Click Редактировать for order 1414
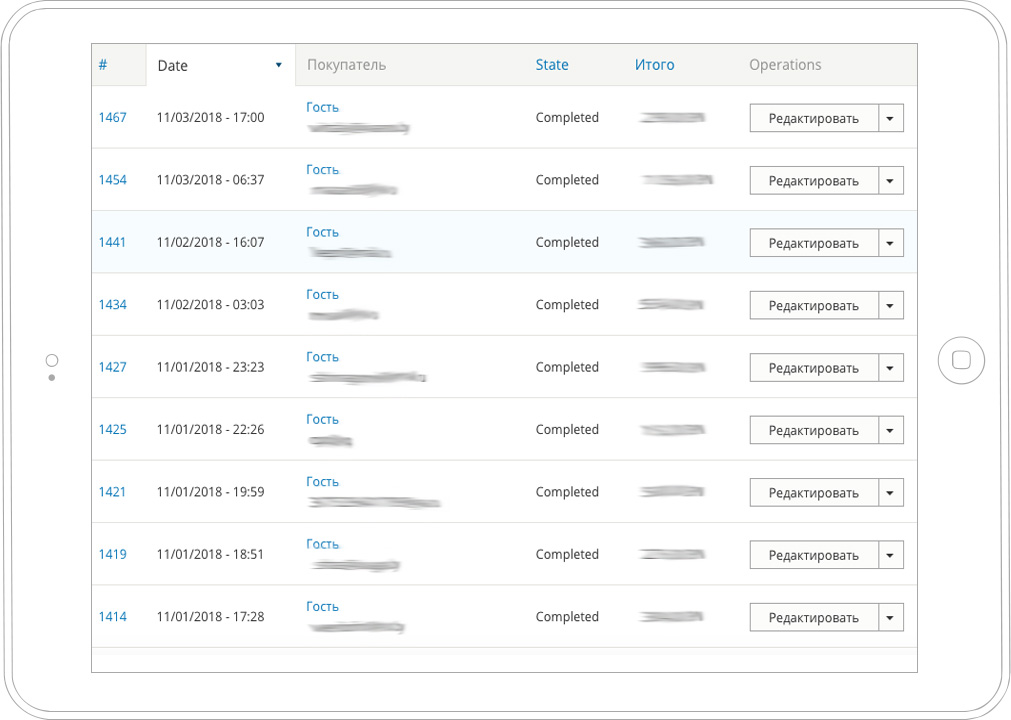Image resolution: width=1011 pixels, height=720 pixels. [814, 618]
